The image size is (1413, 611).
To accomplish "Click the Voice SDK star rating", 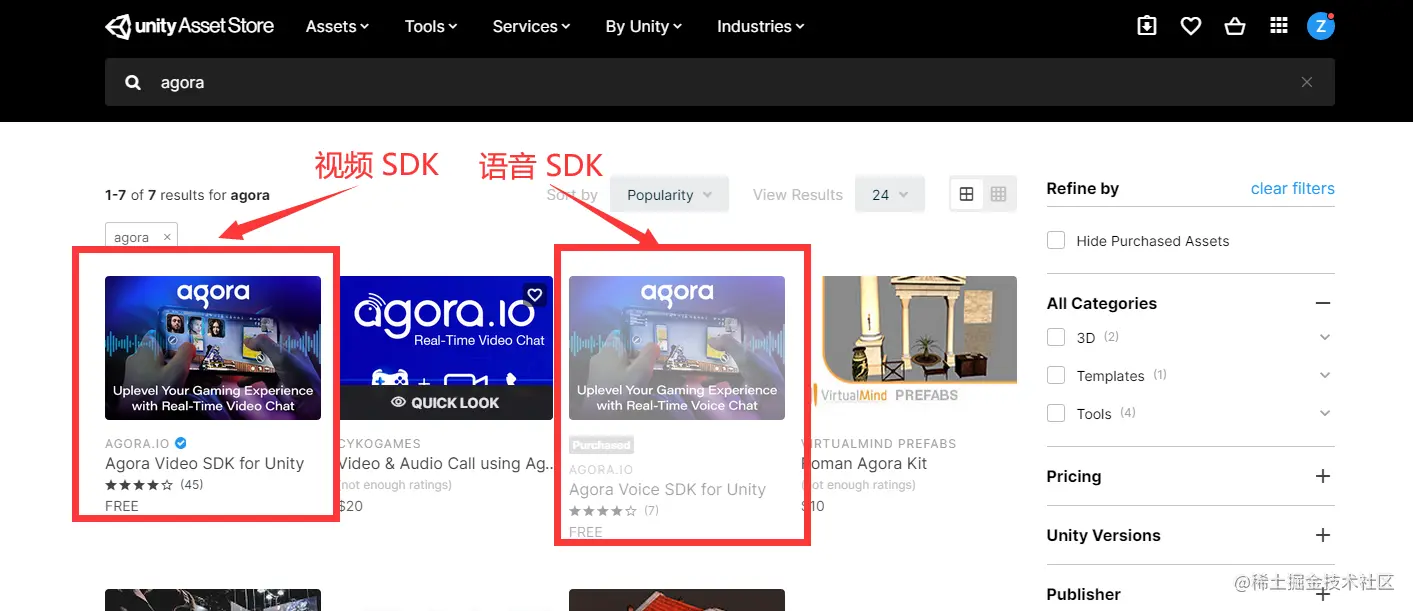I will tap(603, 511).
